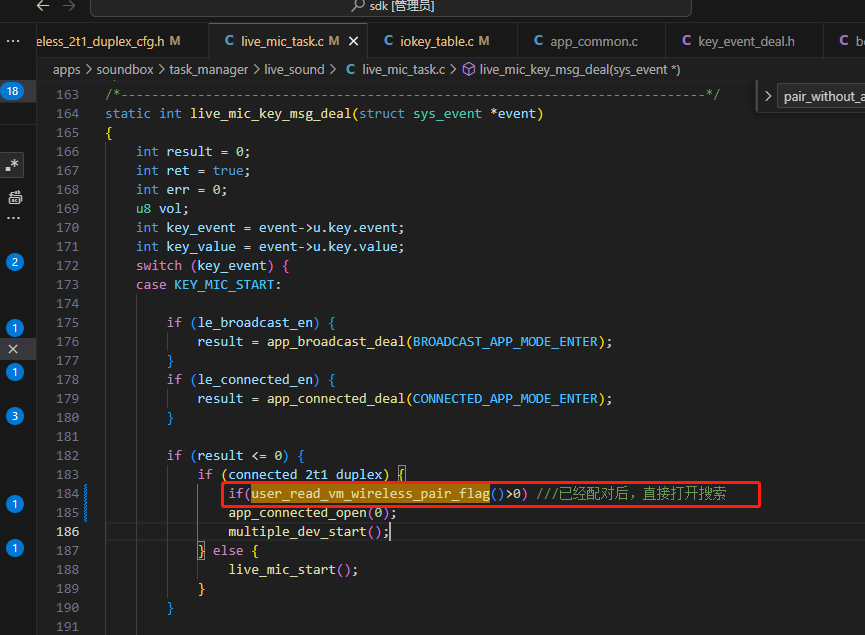Open the command center search box labeled sdk

tap(391, 7)
